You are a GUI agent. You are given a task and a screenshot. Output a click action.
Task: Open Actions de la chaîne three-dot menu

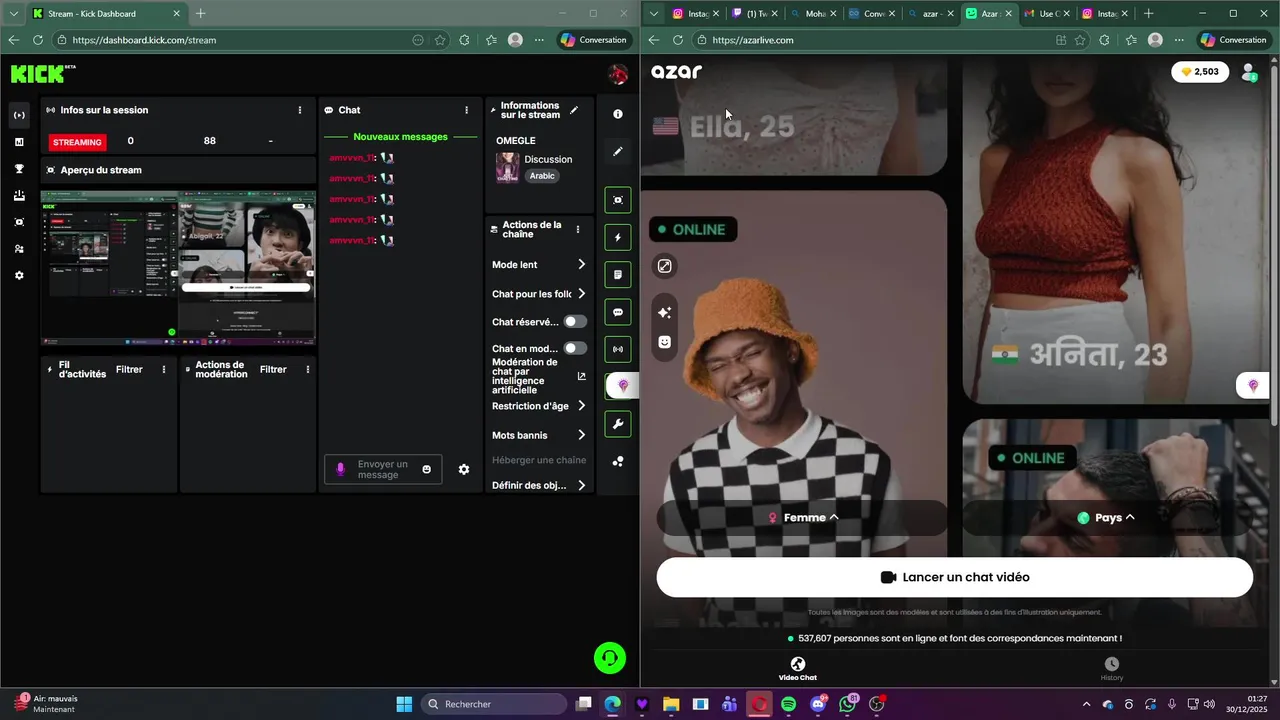(577, 230)
